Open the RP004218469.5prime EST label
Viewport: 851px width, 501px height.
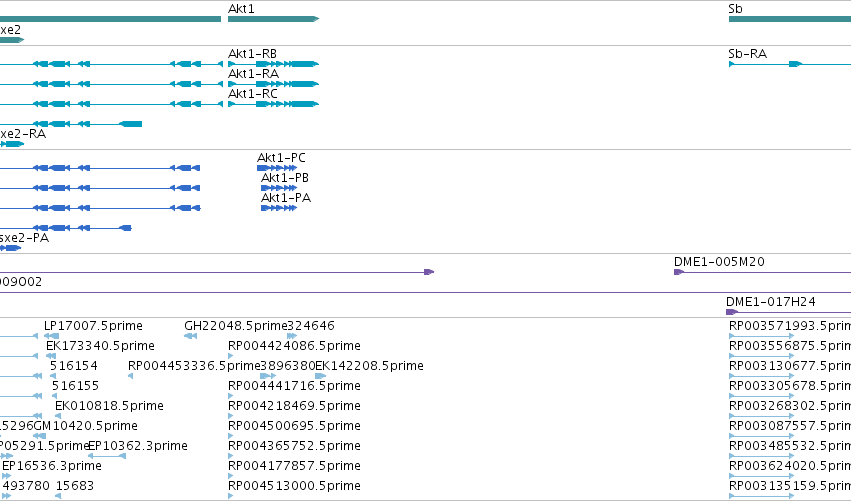294,406
